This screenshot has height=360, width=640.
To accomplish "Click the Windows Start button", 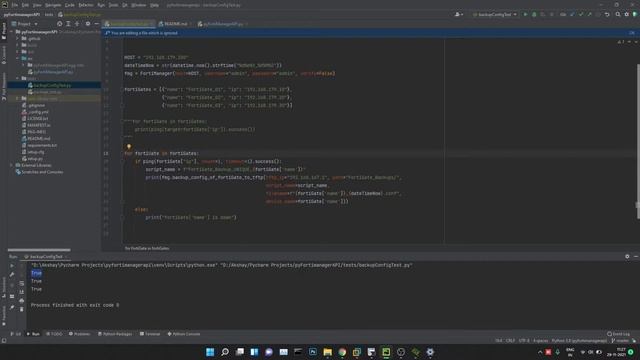I will pyautogui.click(x=210, y=352).
